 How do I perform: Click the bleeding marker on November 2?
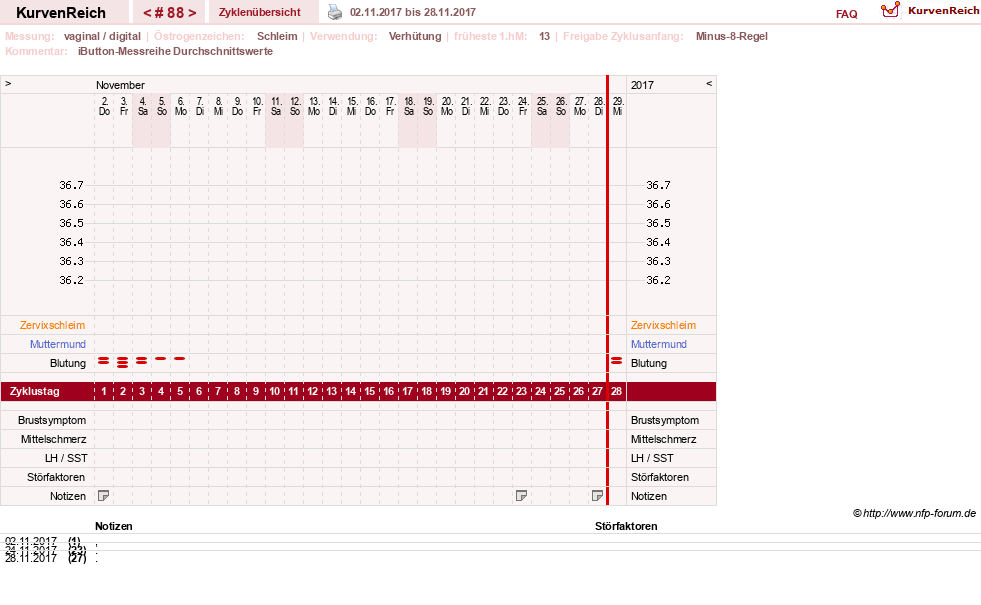[x=104, y=361]
